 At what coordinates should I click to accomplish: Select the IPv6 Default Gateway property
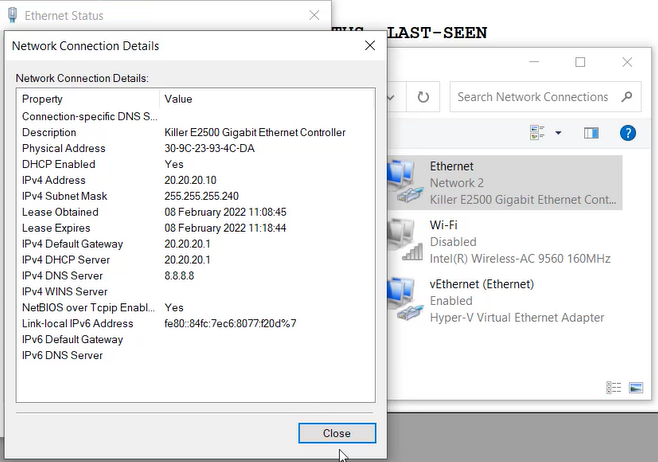click(73, 339)
